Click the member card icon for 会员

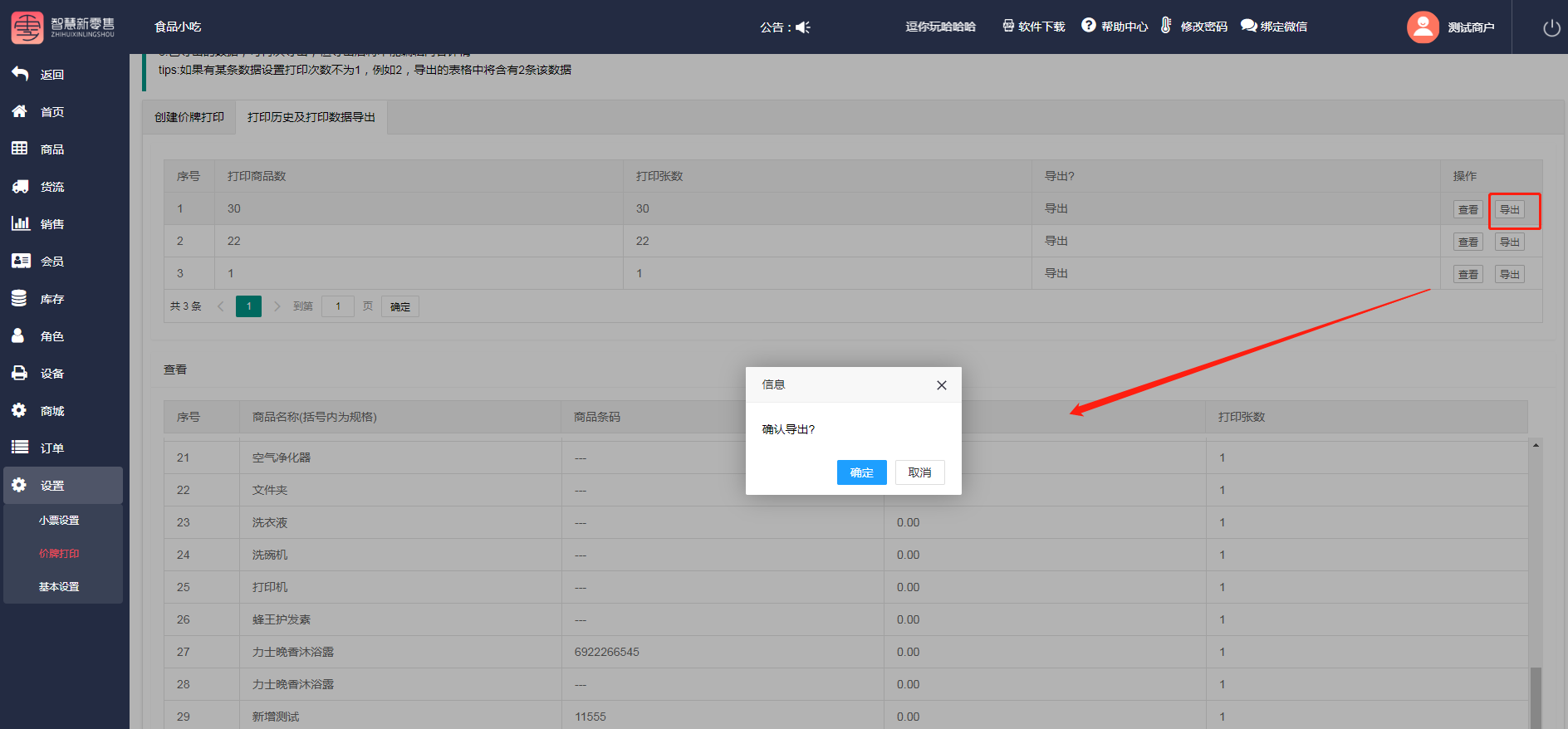(x=20, y=261)
